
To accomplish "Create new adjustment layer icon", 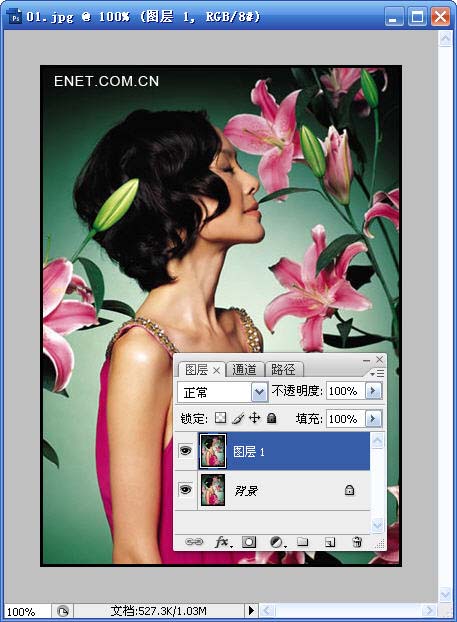I will point(277,542).
